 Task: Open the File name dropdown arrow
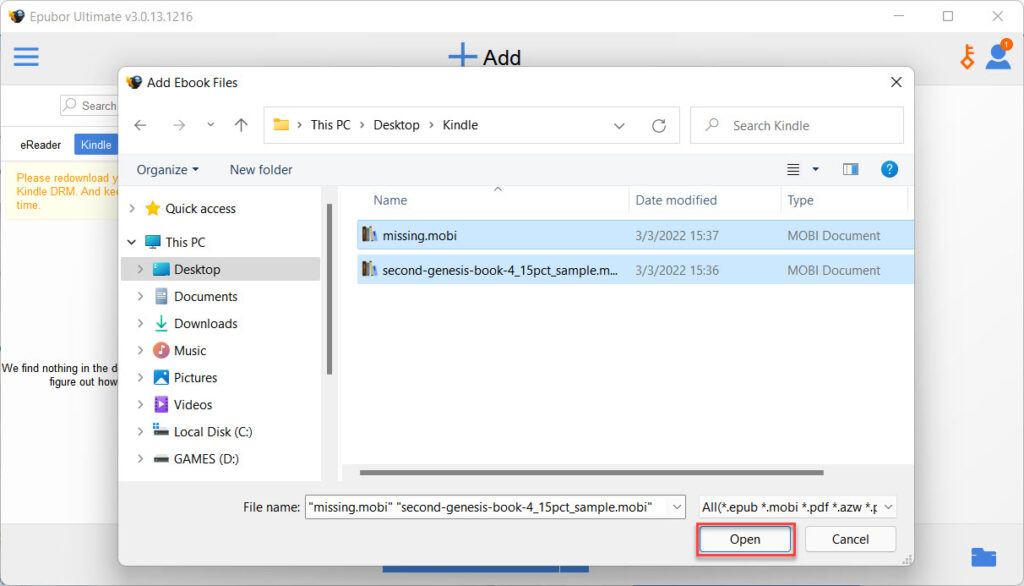point(677,507)
